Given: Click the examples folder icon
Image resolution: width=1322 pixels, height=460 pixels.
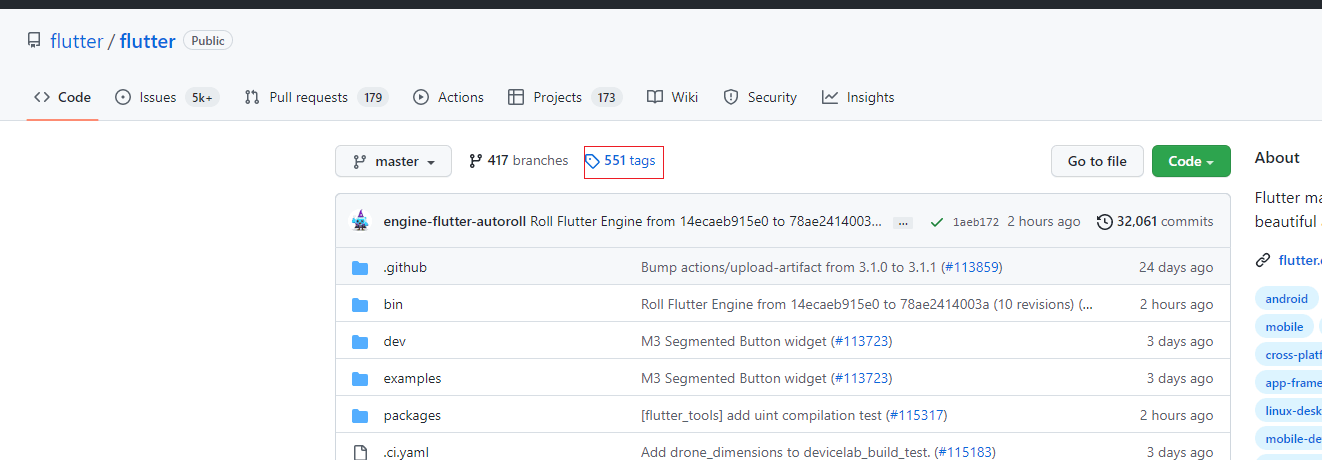Looking at the screenshot, I should coord(361,378).
